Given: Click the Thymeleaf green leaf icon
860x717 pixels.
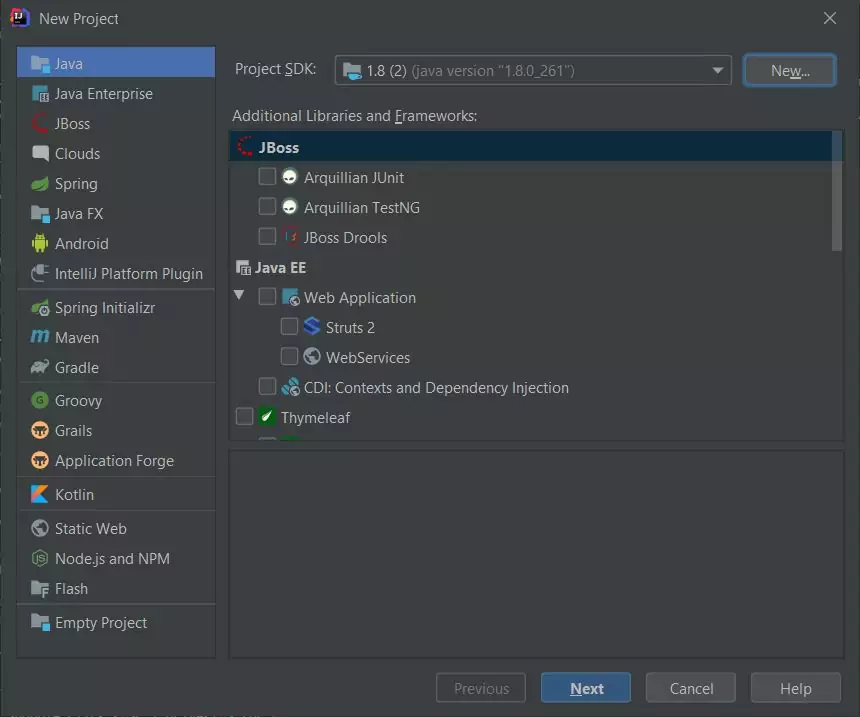Looking at the screenshot, I should click(x=267, y=416).
